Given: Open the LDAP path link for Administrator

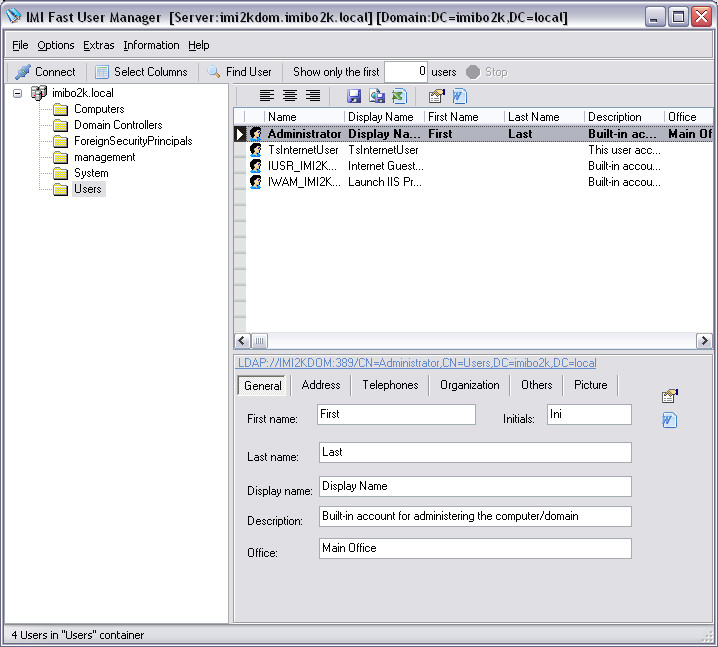Looking at the screenshot, I should [417, 363].
